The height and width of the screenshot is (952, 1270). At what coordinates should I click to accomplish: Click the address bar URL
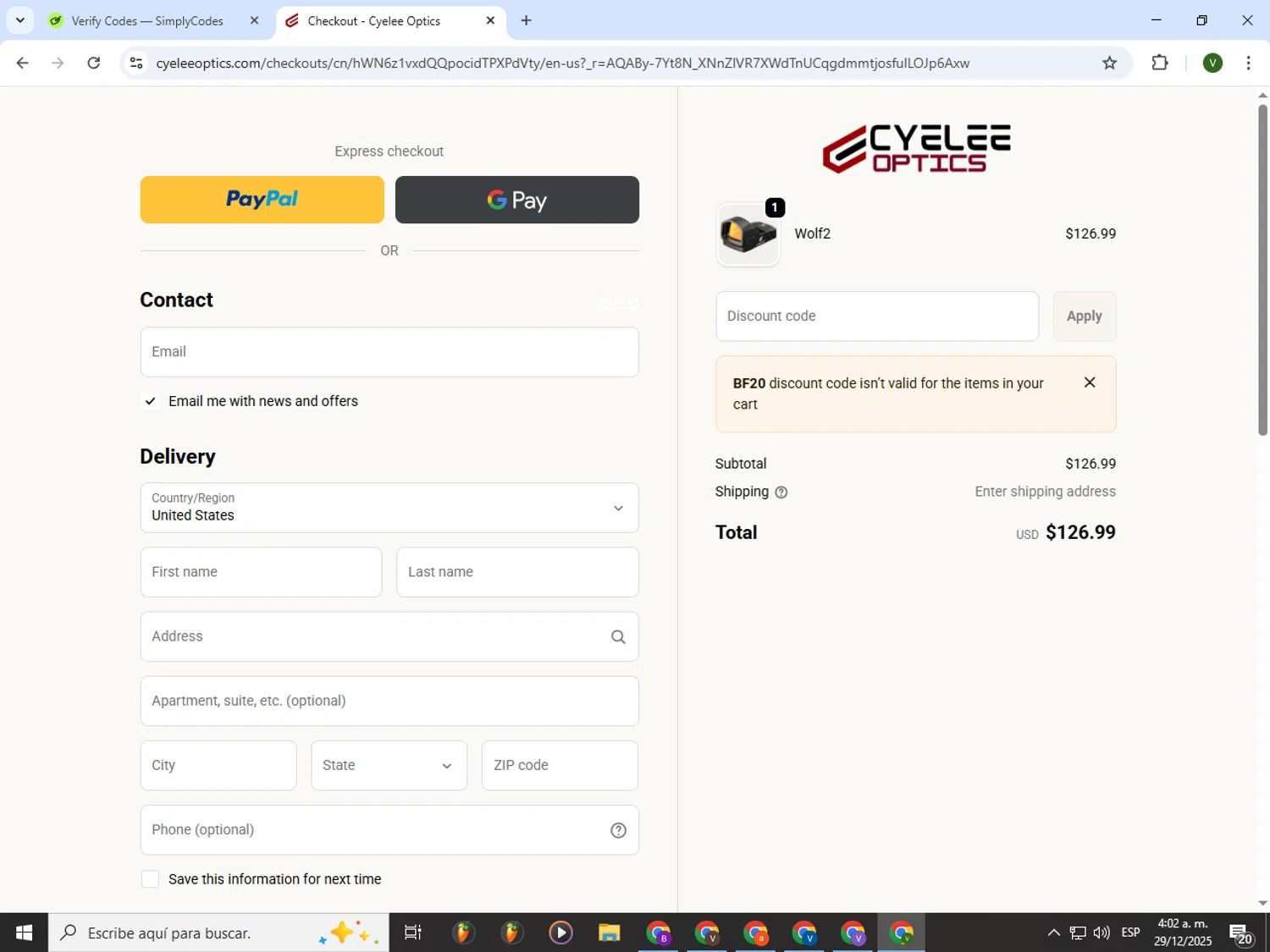tap(563, 63)
